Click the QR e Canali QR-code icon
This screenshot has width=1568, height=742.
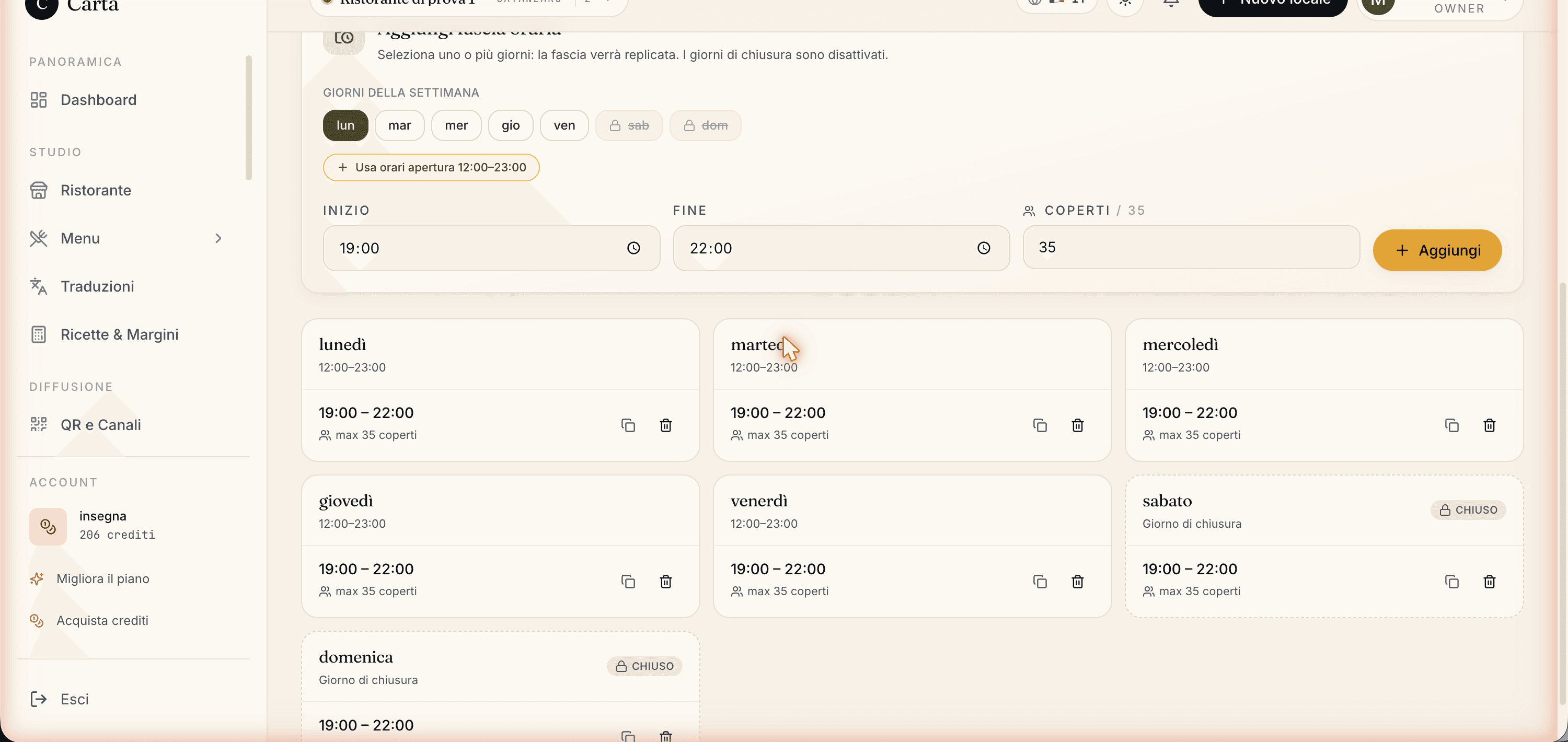[38, 425]
